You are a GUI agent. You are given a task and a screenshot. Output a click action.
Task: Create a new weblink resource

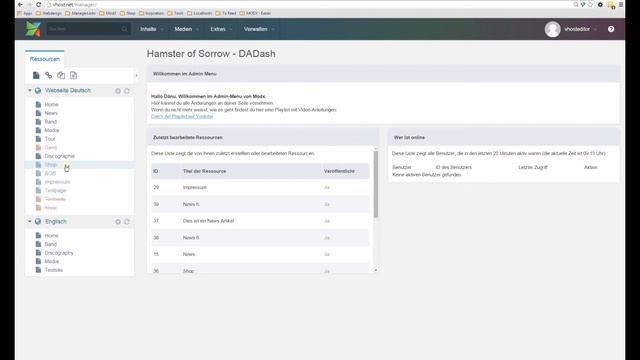[x=49, y=75]
